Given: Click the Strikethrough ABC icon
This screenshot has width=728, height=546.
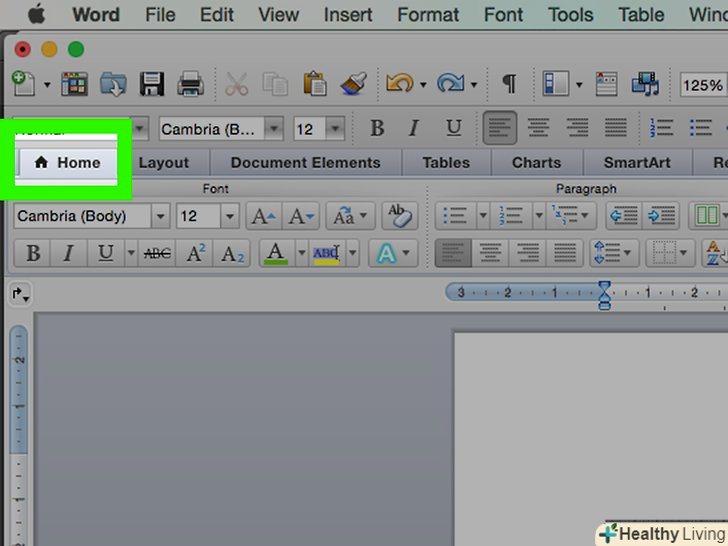Looking at the screenshot, I should pos(157,253).
